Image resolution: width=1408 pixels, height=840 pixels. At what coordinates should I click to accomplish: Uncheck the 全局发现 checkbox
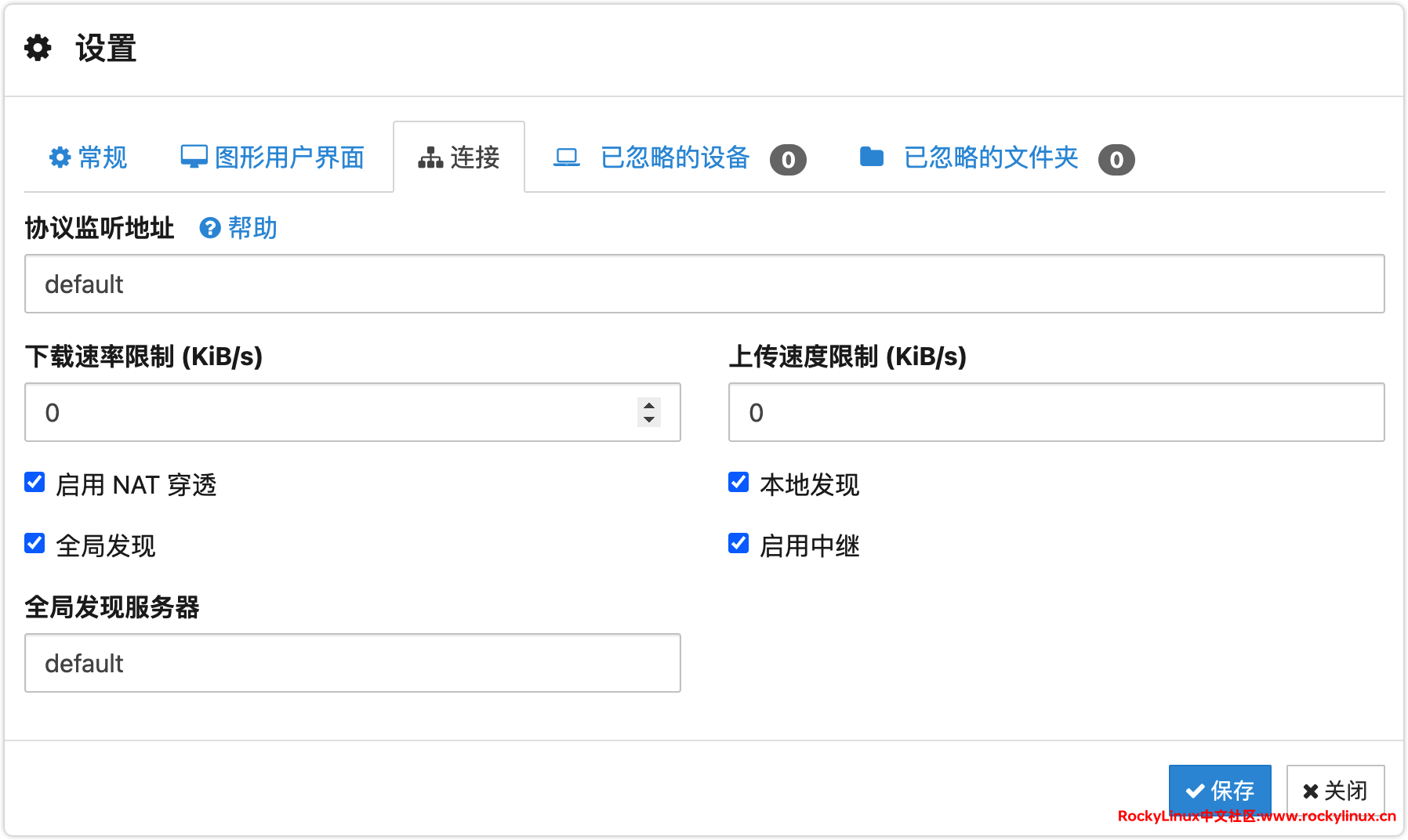(34, 543)
